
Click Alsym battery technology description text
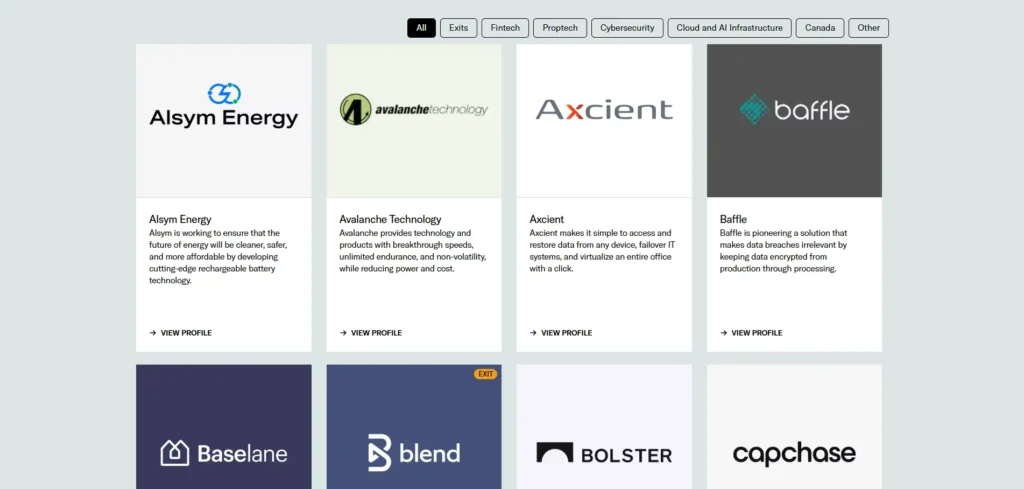217,257
